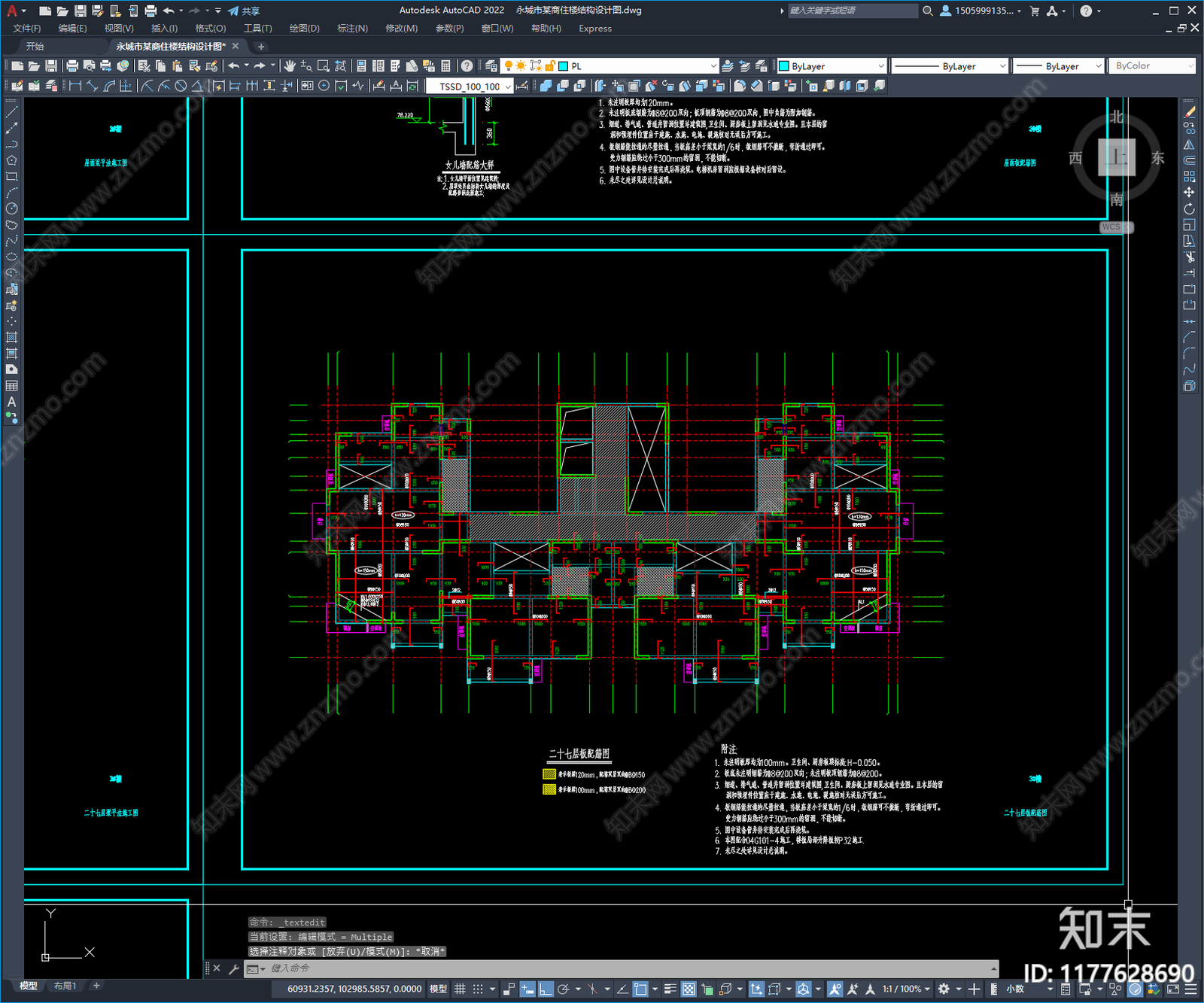The height and width of the screenshot is (1003, 1204).
Task: Toggle drawing grid display in status bar
Action: pos(460,989)
